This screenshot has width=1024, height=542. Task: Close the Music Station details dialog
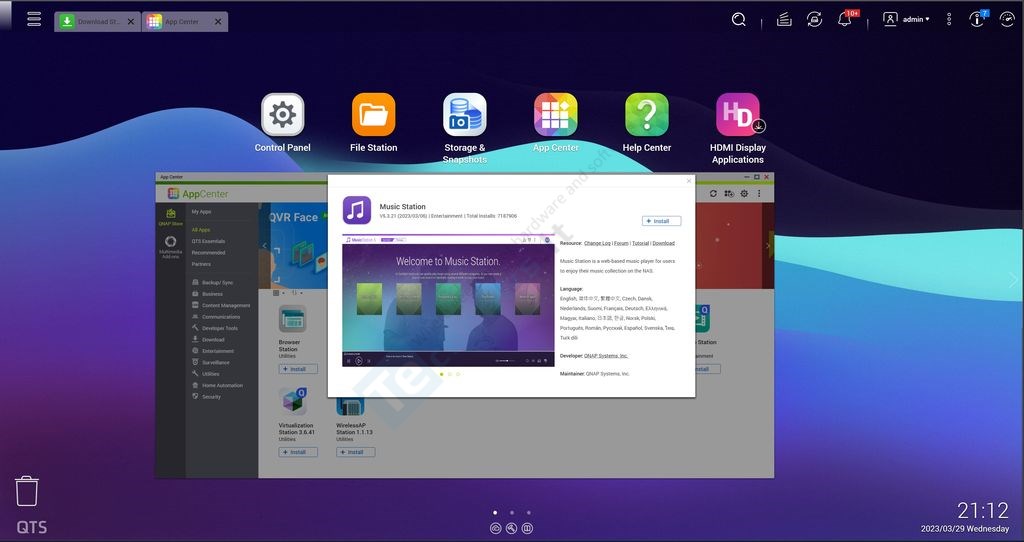click(x=689, y=181)
